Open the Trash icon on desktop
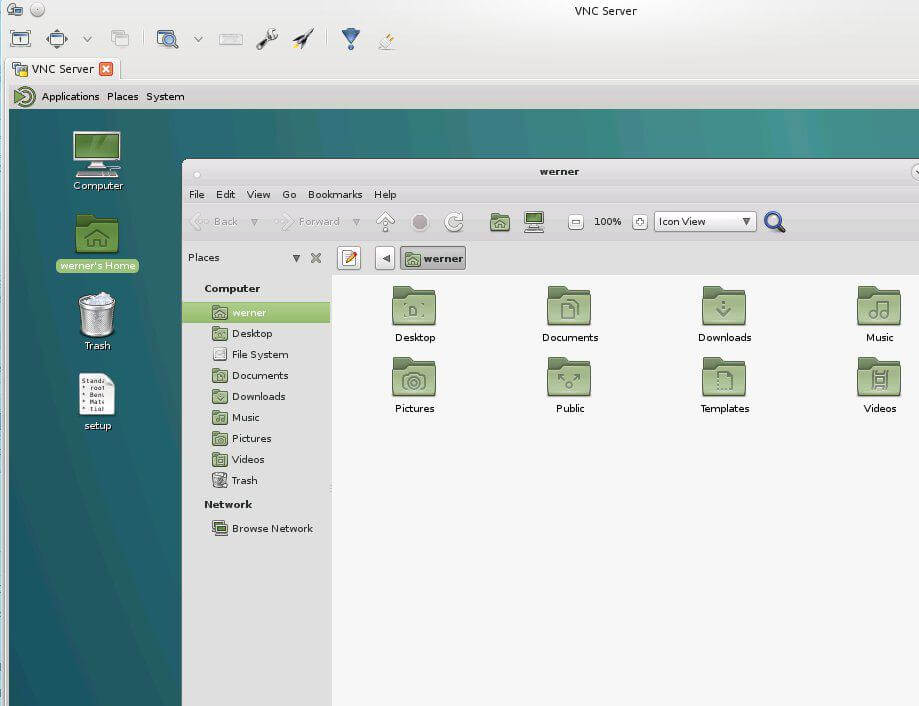Viewport: 919px width, 706px height. [97, 316]
